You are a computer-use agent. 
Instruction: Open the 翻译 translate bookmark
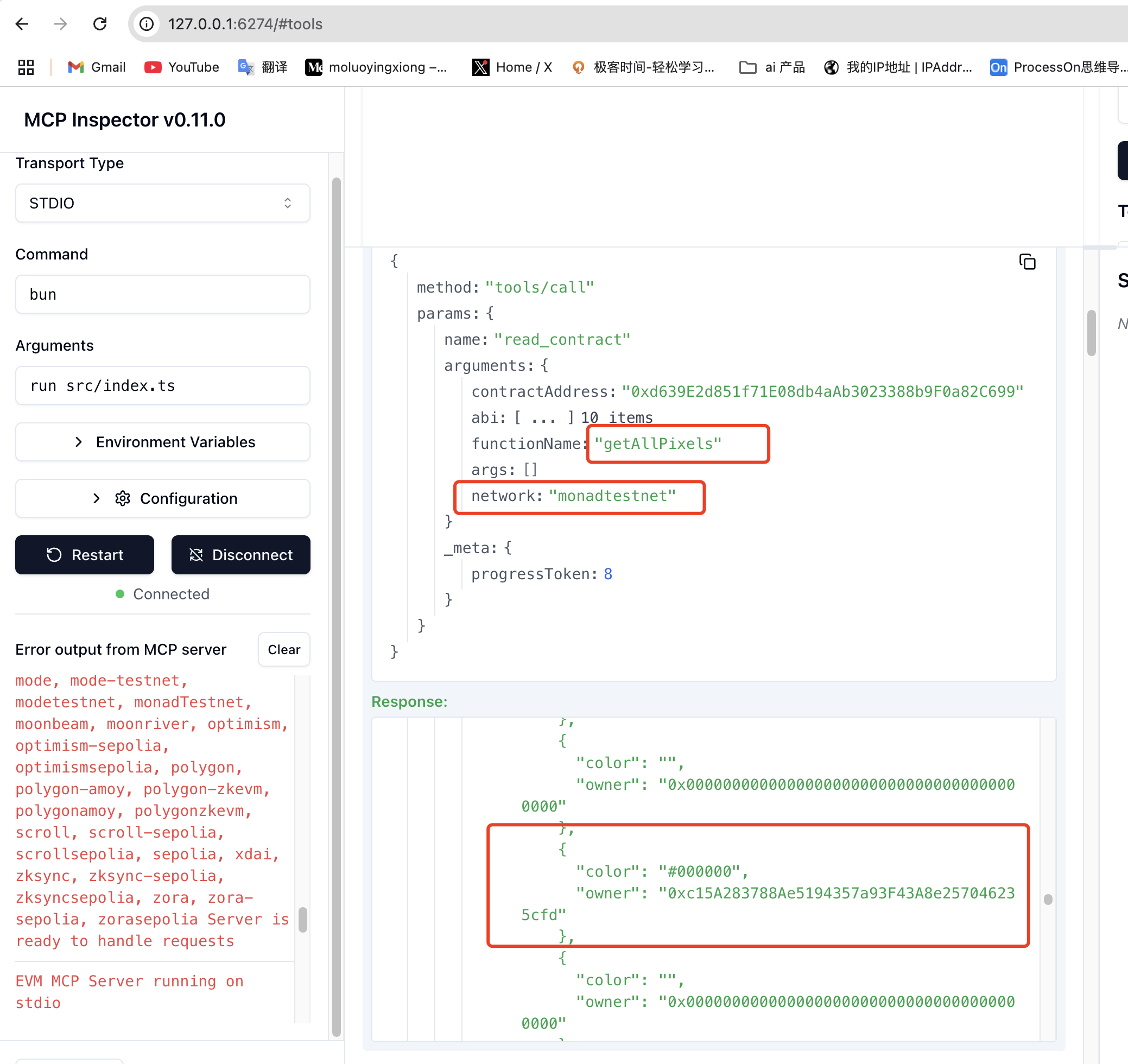click(263, 67)
